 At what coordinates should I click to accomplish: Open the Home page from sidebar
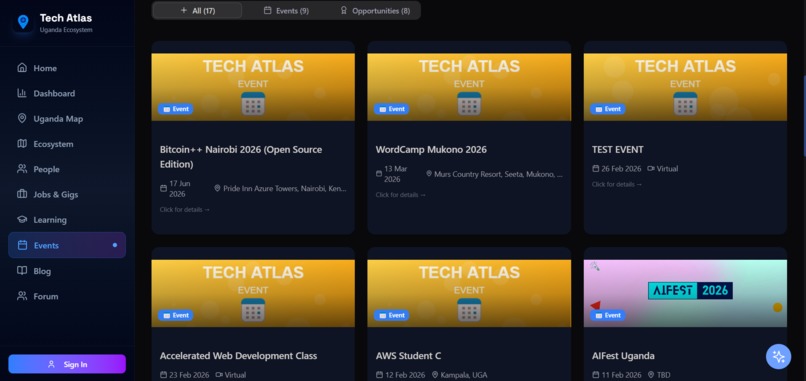point(67,68)
